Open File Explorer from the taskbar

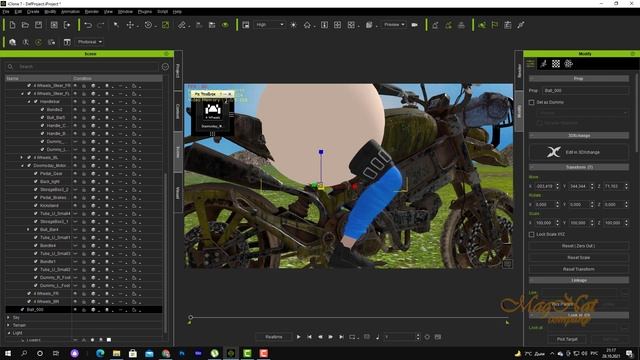(x=116, y=353)
